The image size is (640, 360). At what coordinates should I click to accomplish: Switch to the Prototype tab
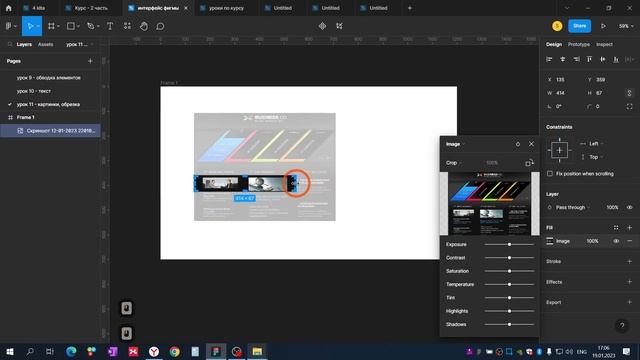coord(579,44)
